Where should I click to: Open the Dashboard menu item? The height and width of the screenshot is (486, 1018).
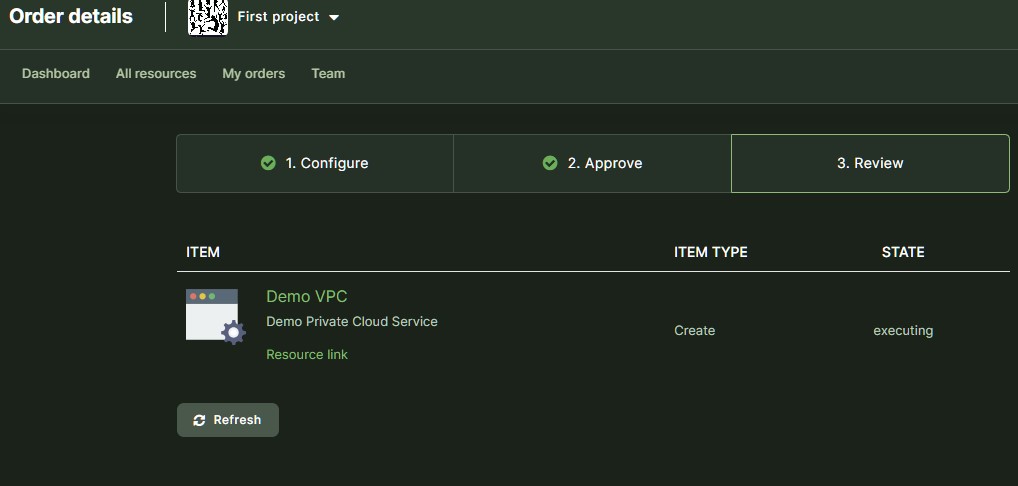click(56, 74)
